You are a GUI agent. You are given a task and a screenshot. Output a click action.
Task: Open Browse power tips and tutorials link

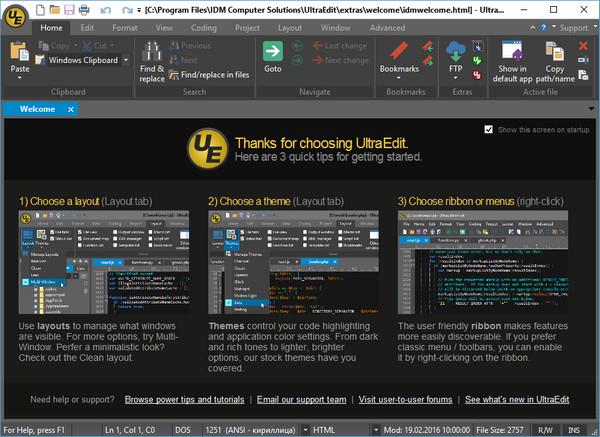click(184, 399)
